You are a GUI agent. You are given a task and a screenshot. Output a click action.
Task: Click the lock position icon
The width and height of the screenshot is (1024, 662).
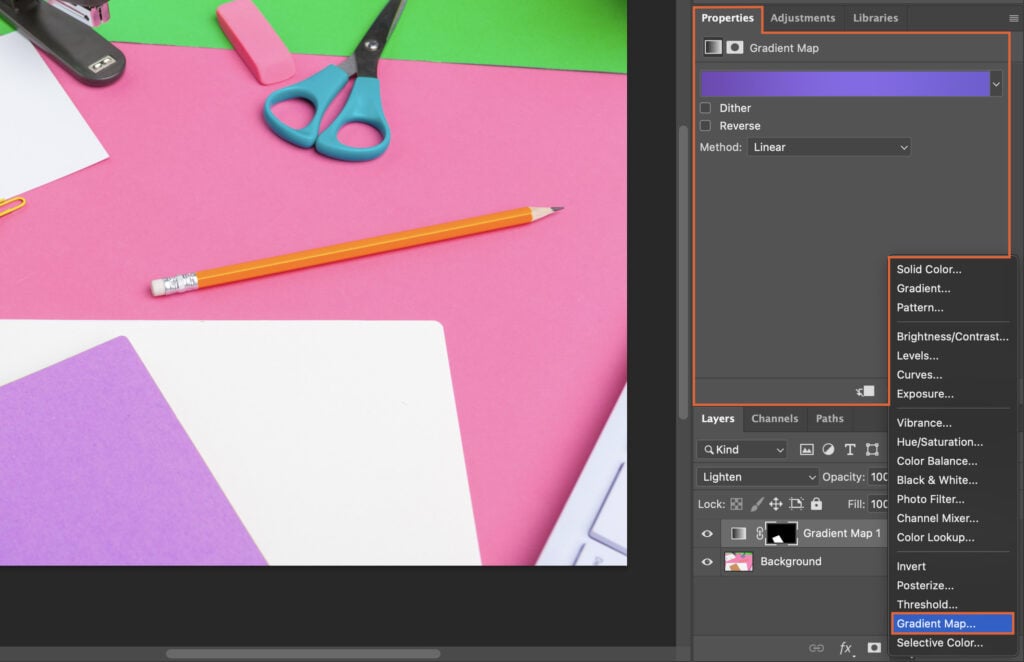coord(776,504)
